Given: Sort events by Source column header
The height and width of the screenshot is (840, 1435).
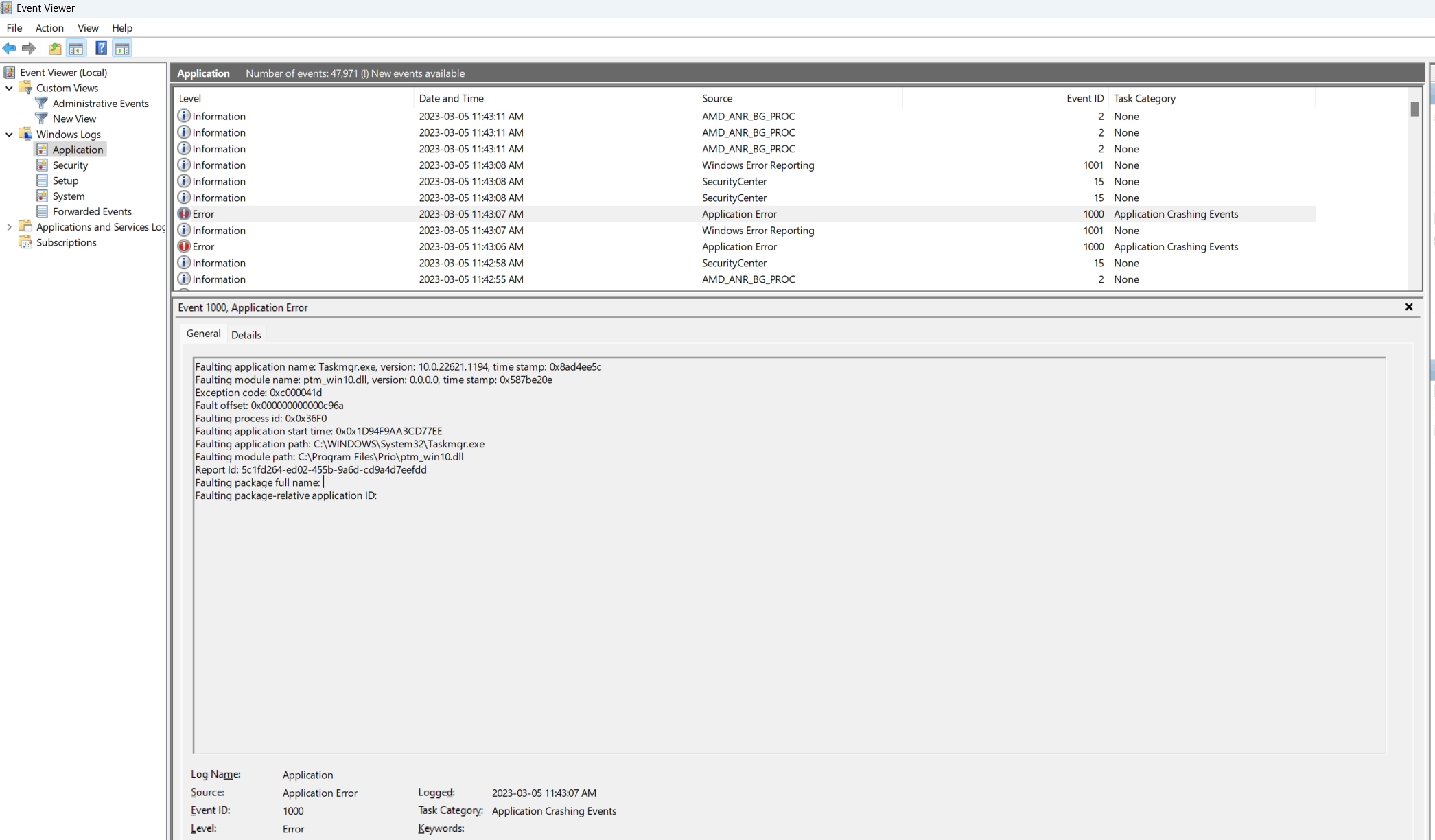Looking at the screenshot, I should pyautogui.click(x=717, y=99).
